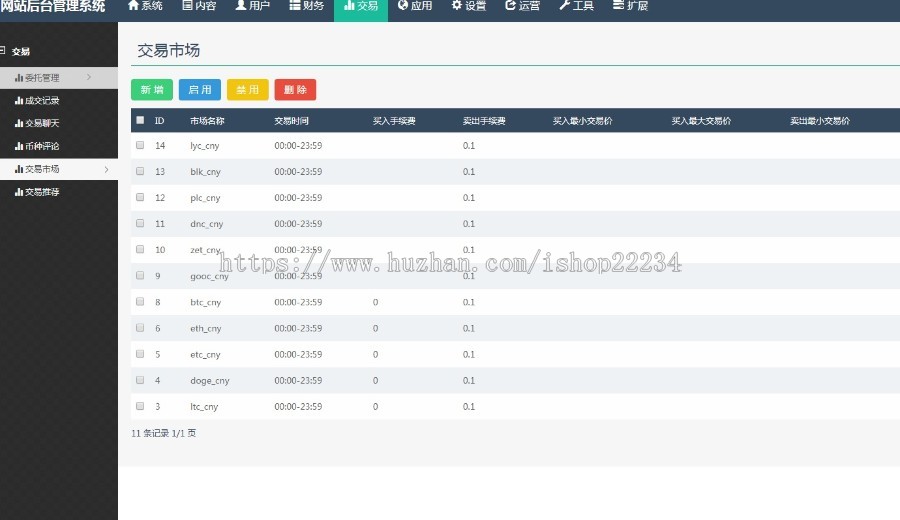Image resolution: width=900 pixels, height=520 pixels.
Task: Check the box for zet_cny row
Action: (x=140, y=249)
